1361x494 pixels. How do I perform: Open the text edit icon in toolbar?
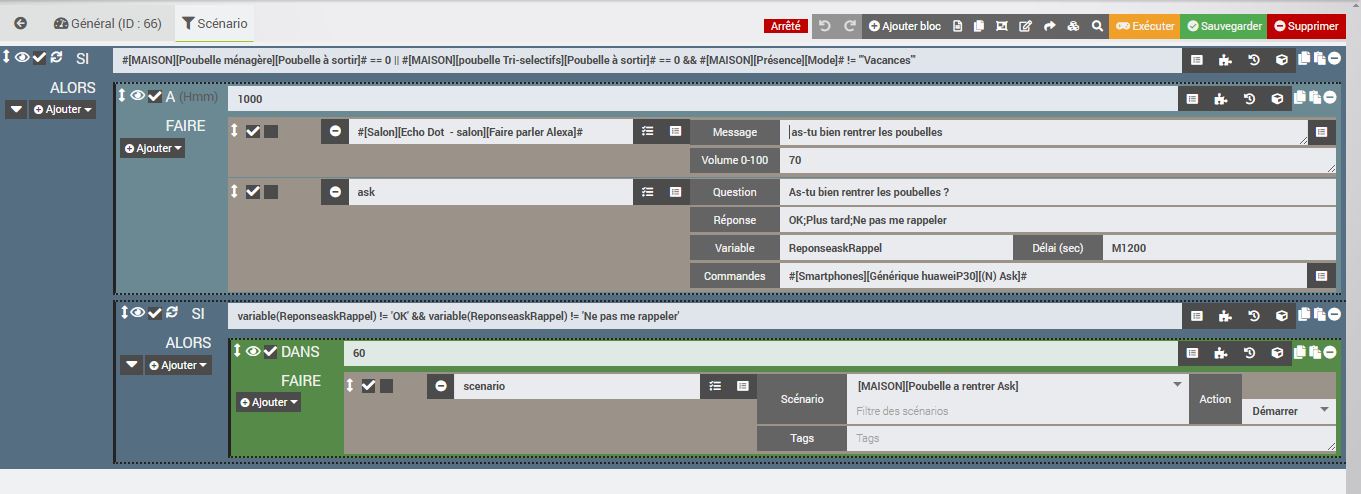click(1026, 26)
